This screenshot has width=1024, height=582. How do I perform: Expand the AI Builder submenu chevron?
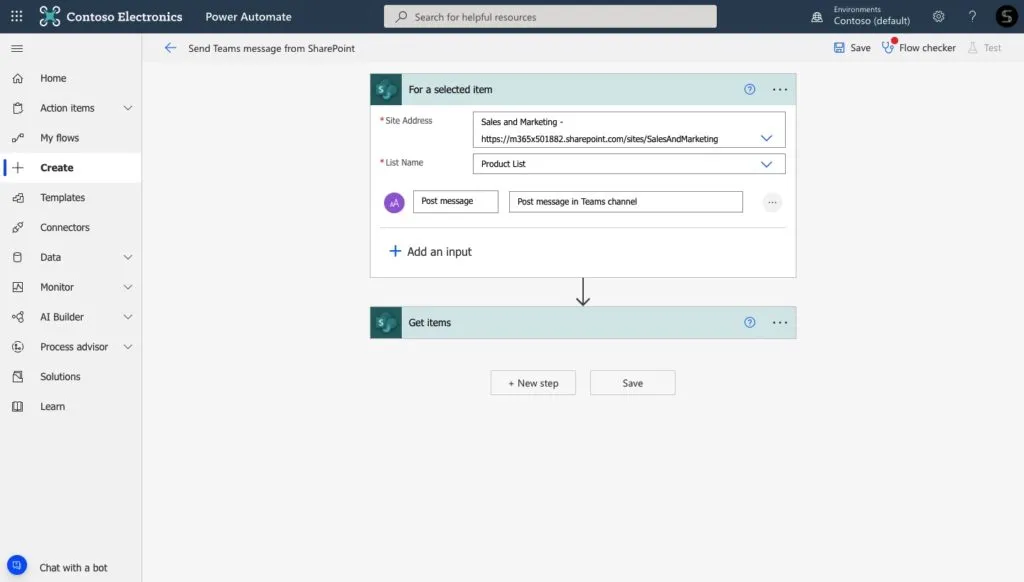[128, 317]
